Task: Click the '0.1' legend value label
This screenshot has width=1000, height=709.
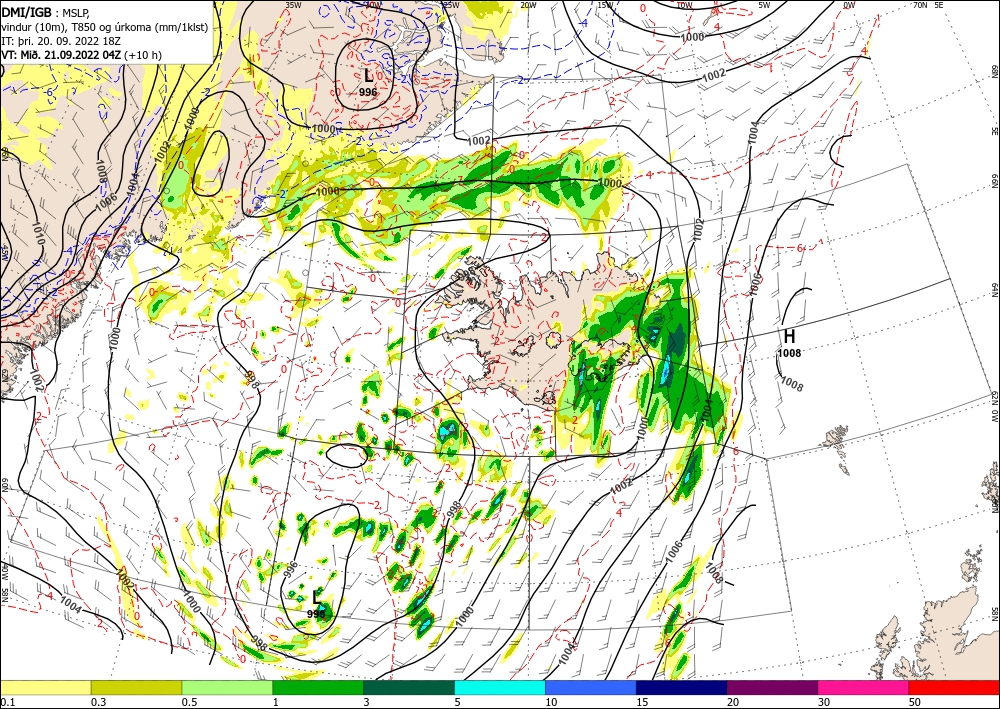Action: coord(6,702)
